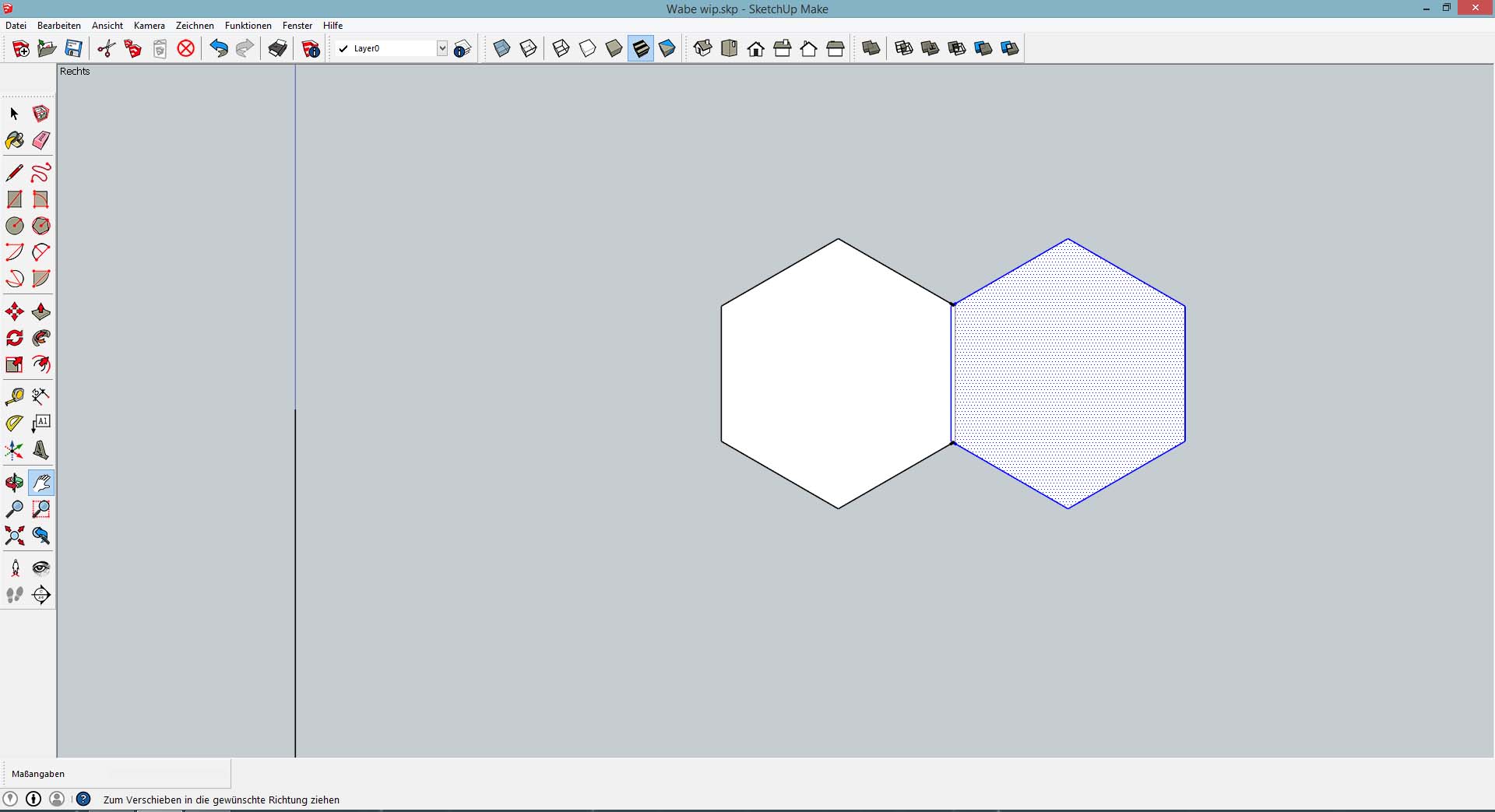Click the Maßangaben measurements input box
The width and height of the screenshot is (1495, 812).
(167, 774)
